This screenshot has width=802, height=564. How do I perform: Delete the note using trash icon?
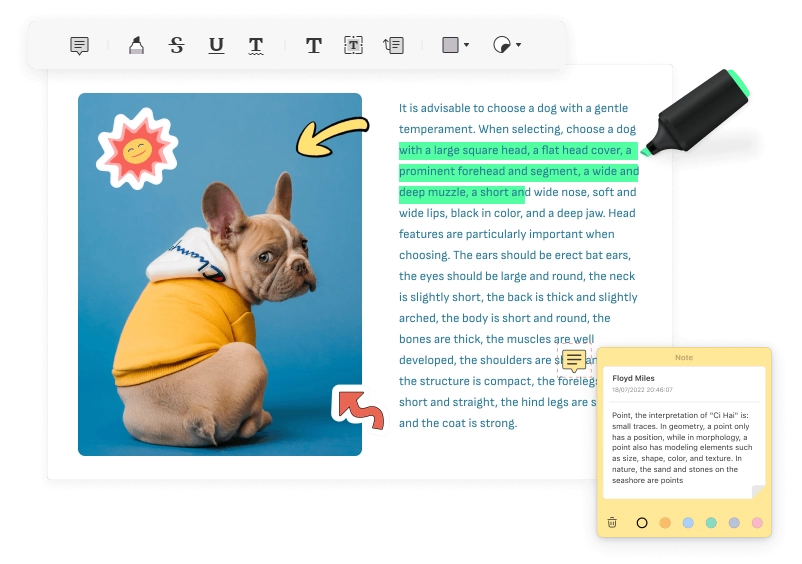[612, 522]
